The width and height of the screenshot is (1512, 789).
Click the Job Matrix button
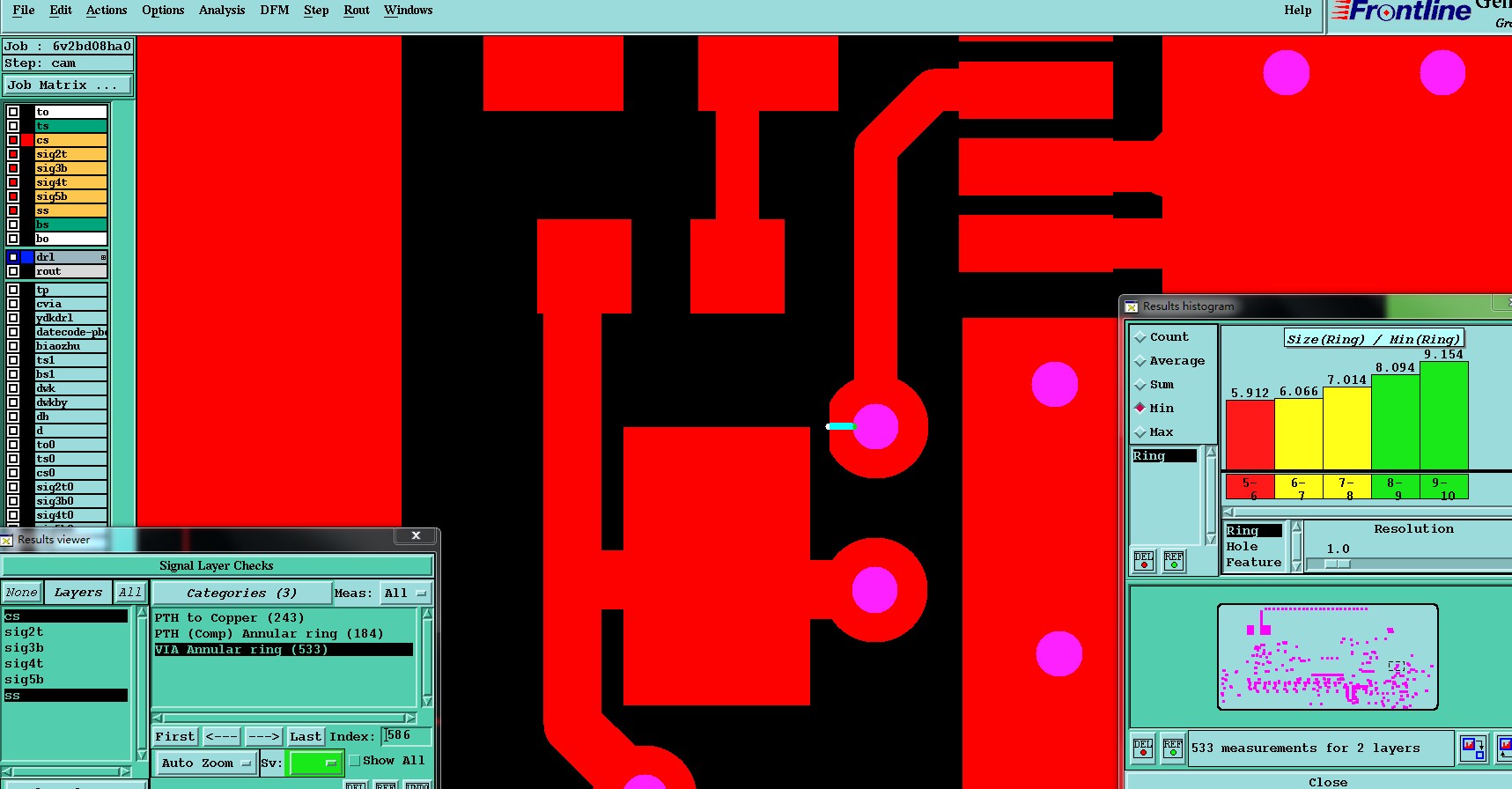(67, 85)
